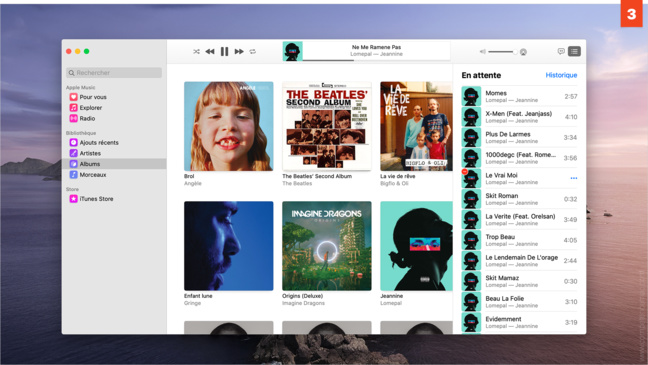This screenshot has width=648, height=365.
Task: Click the Albums sidebar icon
Action: pos(73,164)
